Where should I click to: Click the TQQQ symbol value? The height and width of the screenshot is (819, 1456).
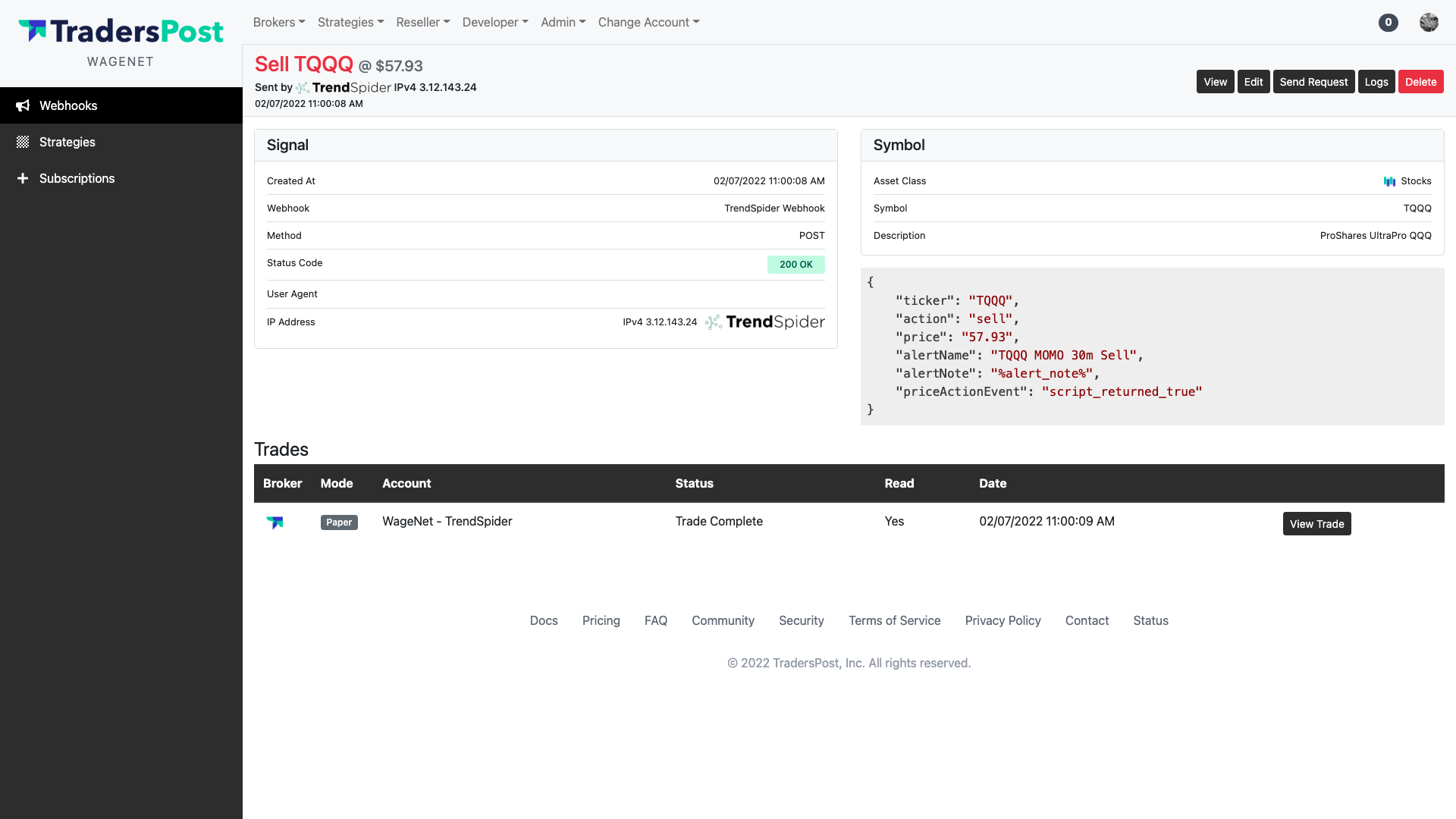tap(1417, 209)
